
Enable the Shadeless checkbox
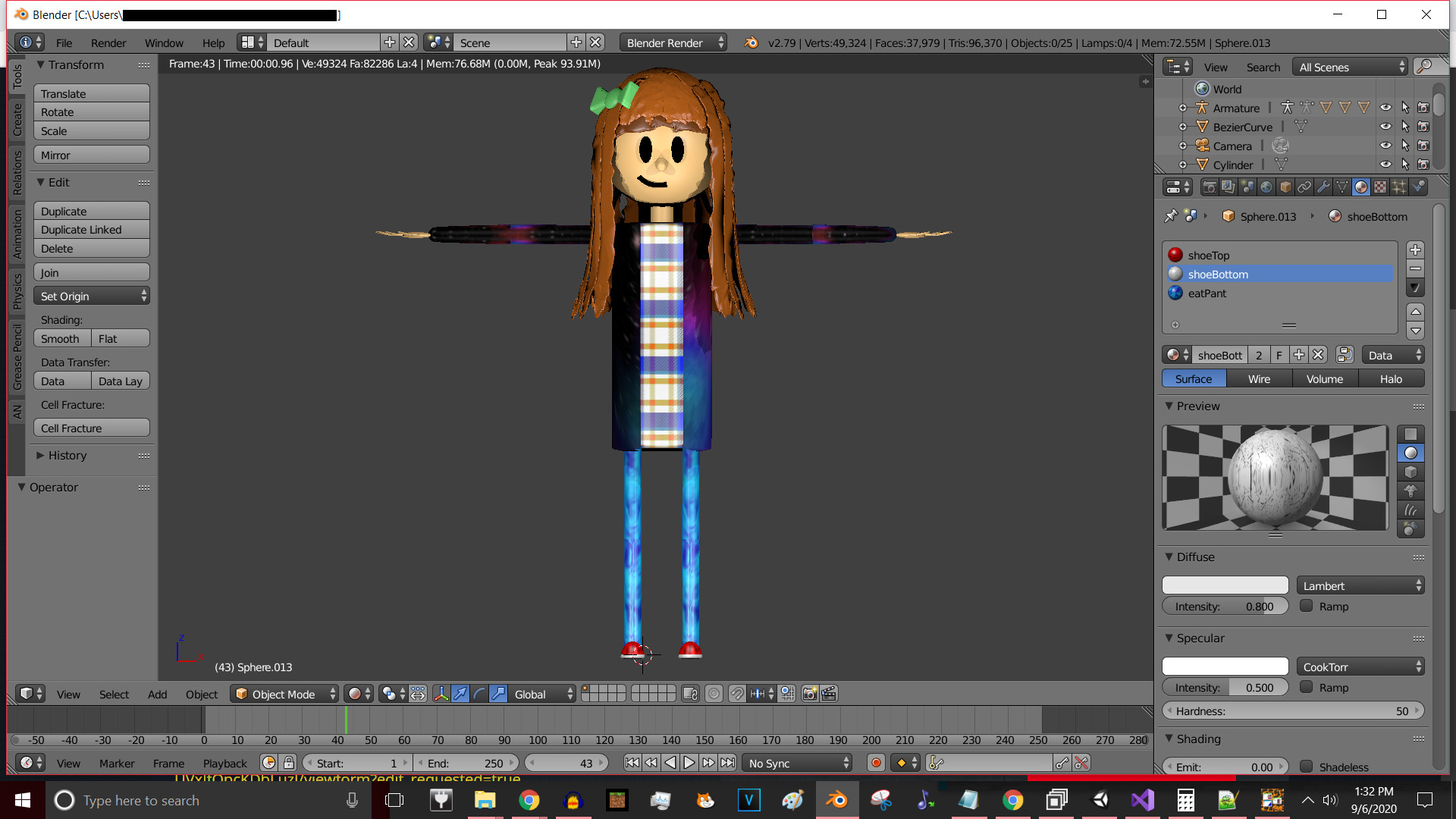[1307, 767]
